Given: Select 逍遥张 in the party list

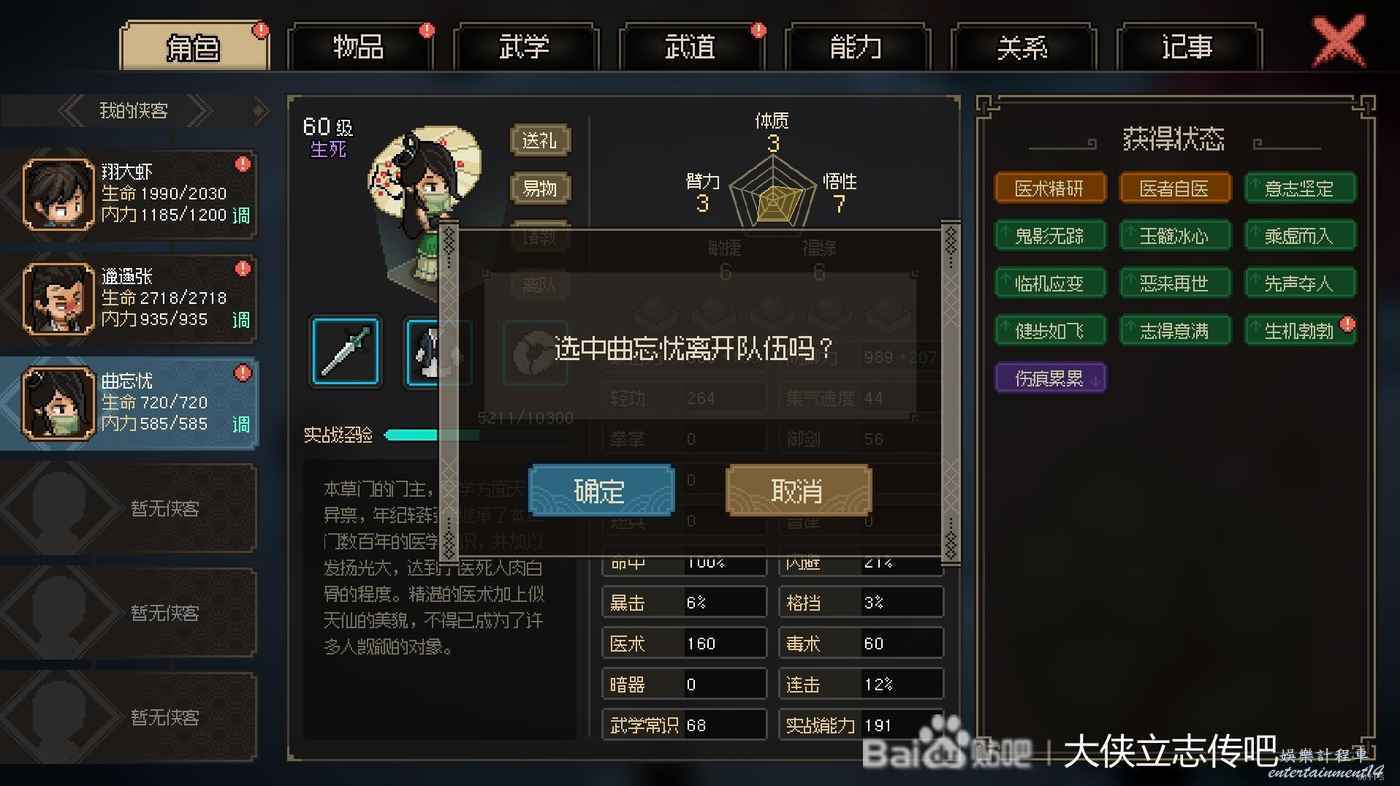Looking at the screenshot, I should 129,298.
